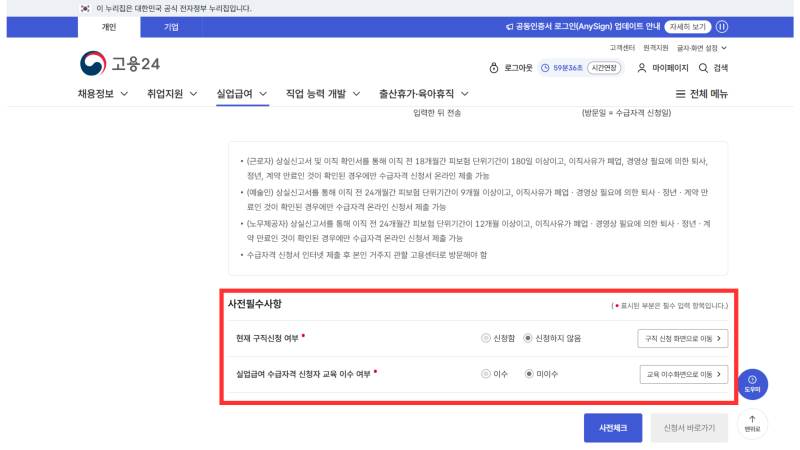
Task: Click the 현재 구직신청 여부 label
Action: 267,338
